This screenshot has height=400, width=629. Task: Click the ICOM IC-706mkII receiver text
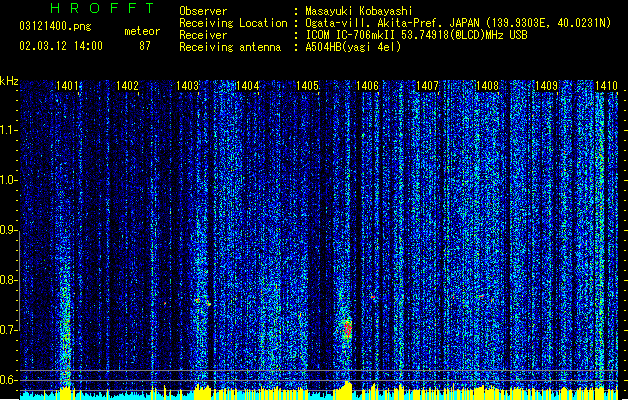(416, 35)
